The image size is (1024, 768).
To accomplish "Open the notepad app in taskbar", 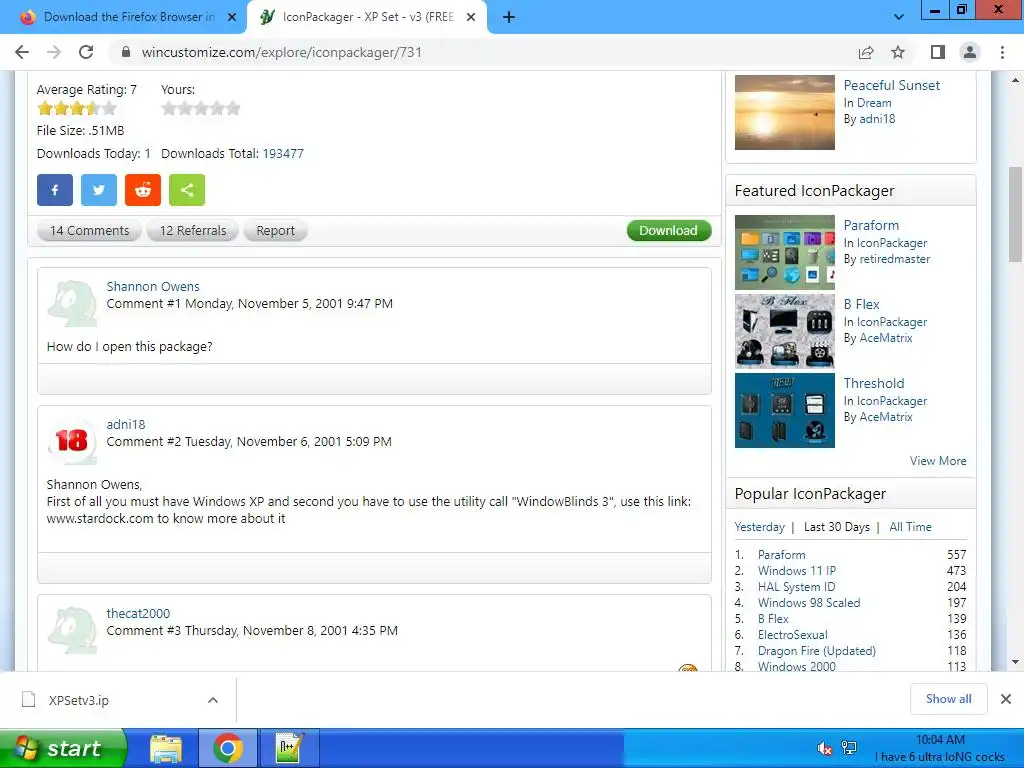I will pos(289,748).
